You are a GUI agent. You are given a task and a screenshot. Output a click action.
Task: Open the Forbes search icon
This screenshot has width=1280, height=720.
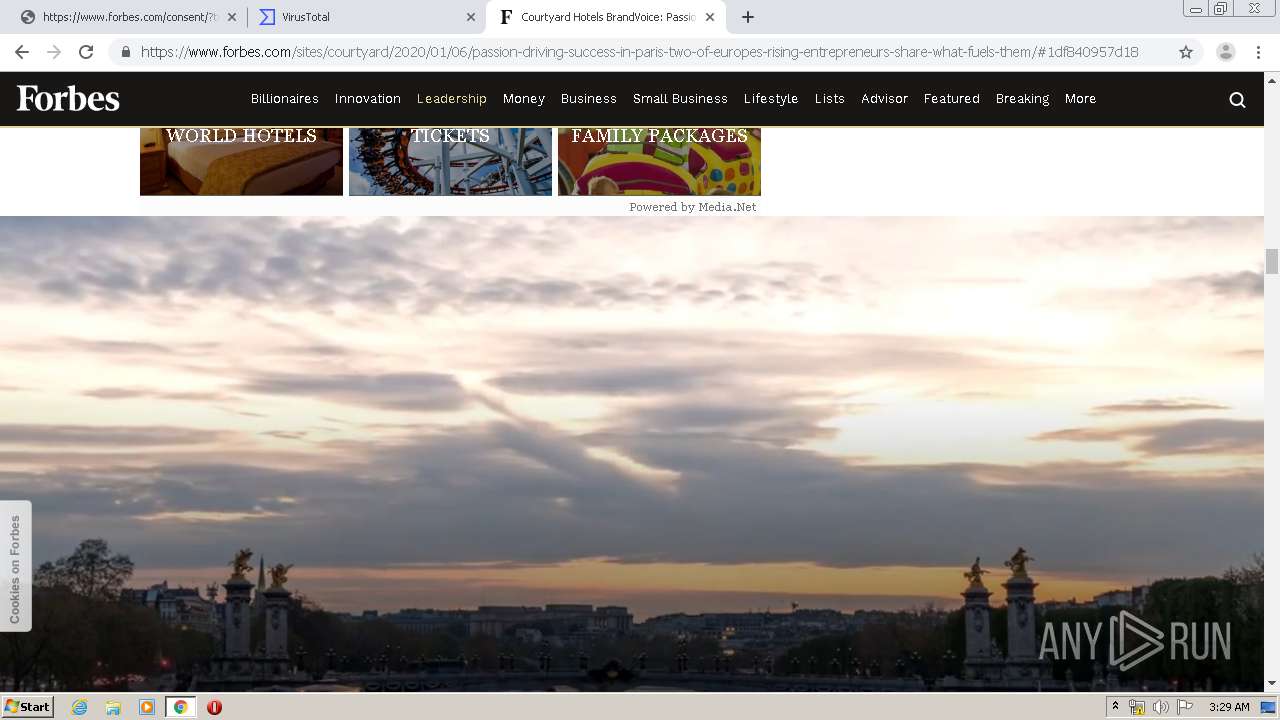(x=1237, y=99)
